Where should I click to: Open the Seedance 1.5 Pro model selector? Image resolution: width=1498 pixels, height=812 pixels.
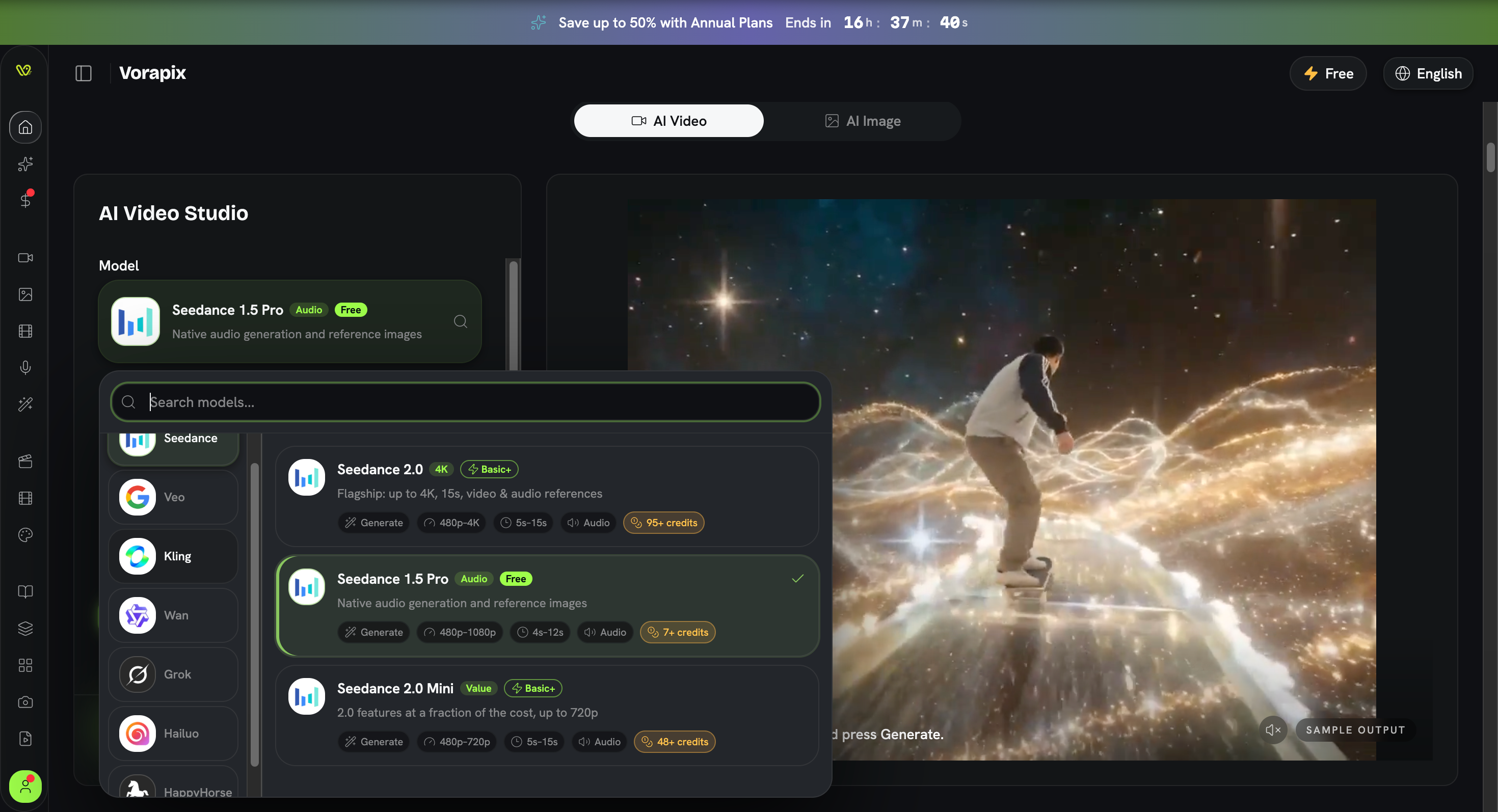click(289, 321)
